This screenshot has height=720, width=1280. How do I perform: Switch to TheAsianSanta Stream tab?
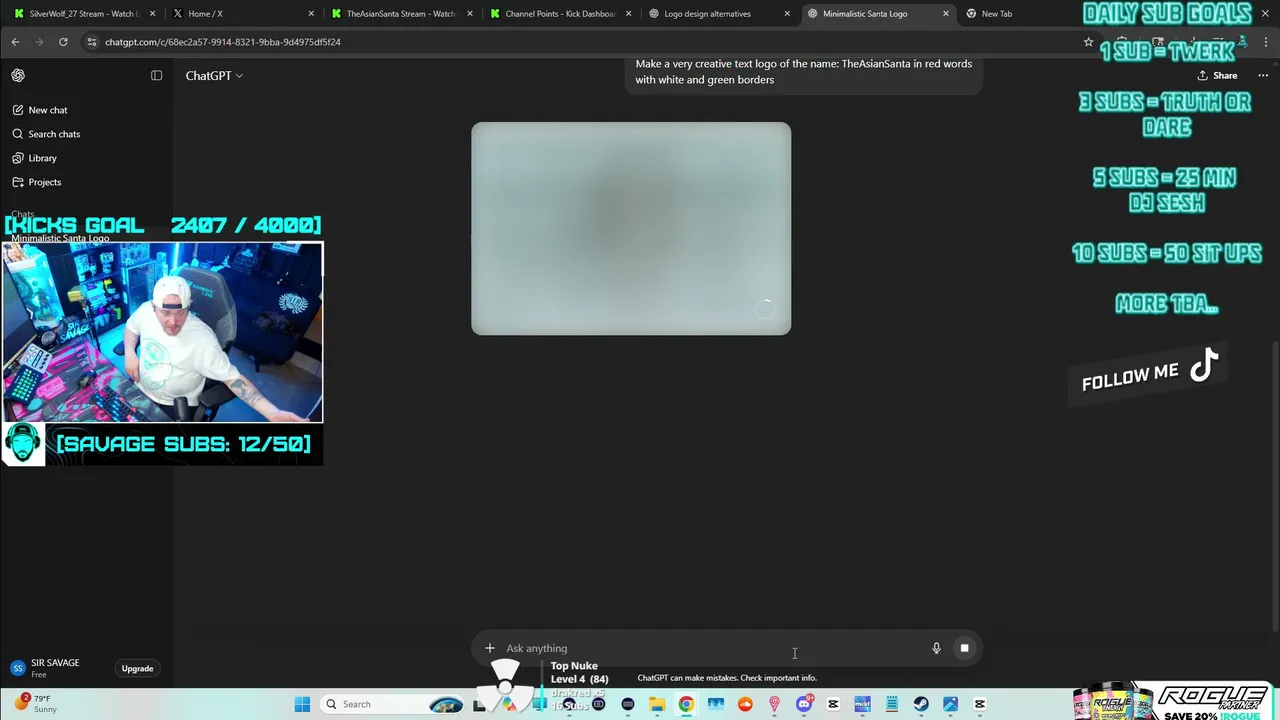(400, 14)
